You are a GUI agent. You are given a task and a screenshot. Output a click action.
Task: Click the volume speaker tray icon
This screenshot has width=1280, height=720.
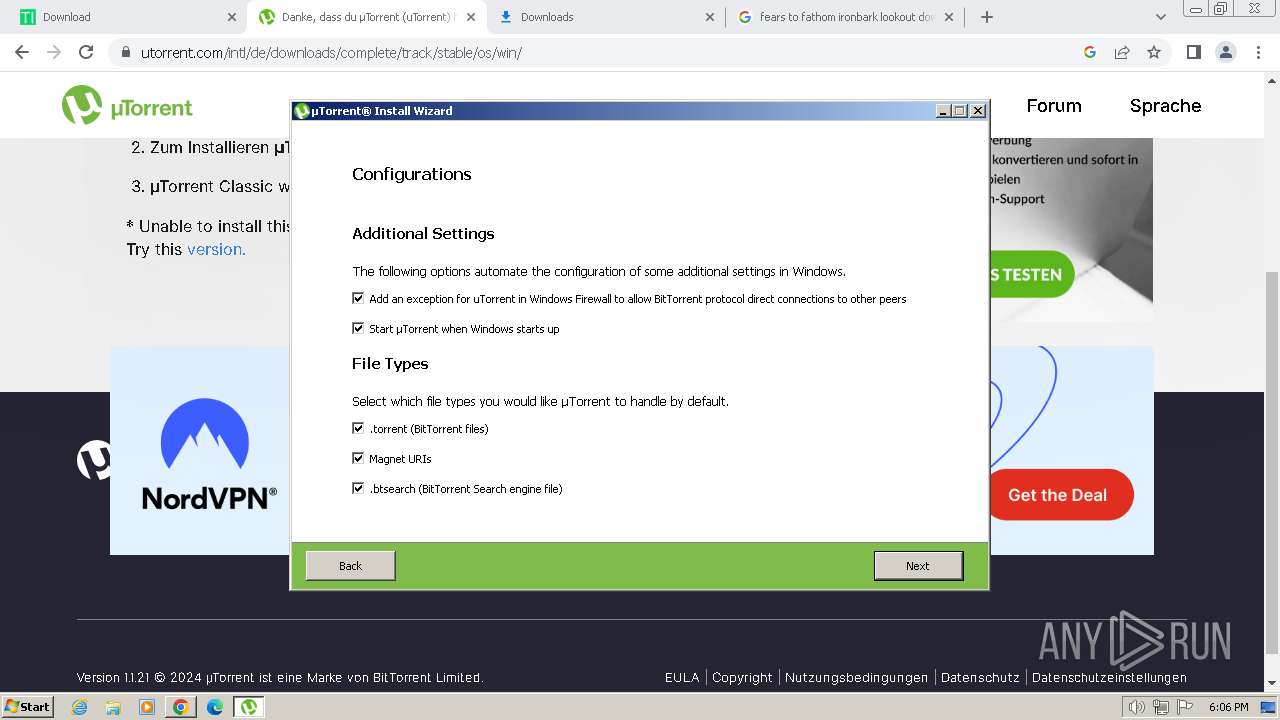[1136, 707]
